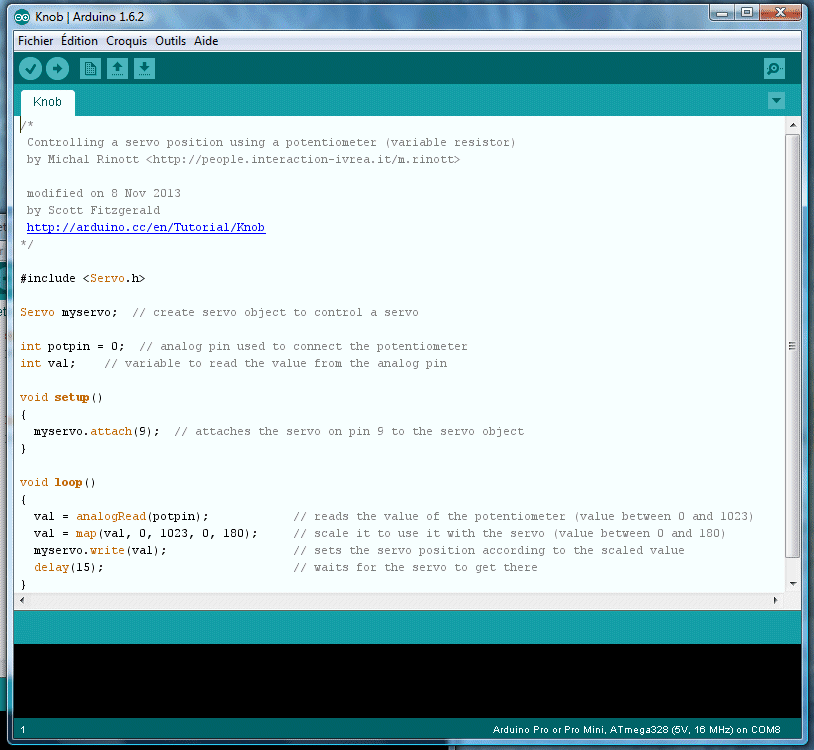
Task: Click the black console output area
Action: pyautogui.click(x=408, y=681)
